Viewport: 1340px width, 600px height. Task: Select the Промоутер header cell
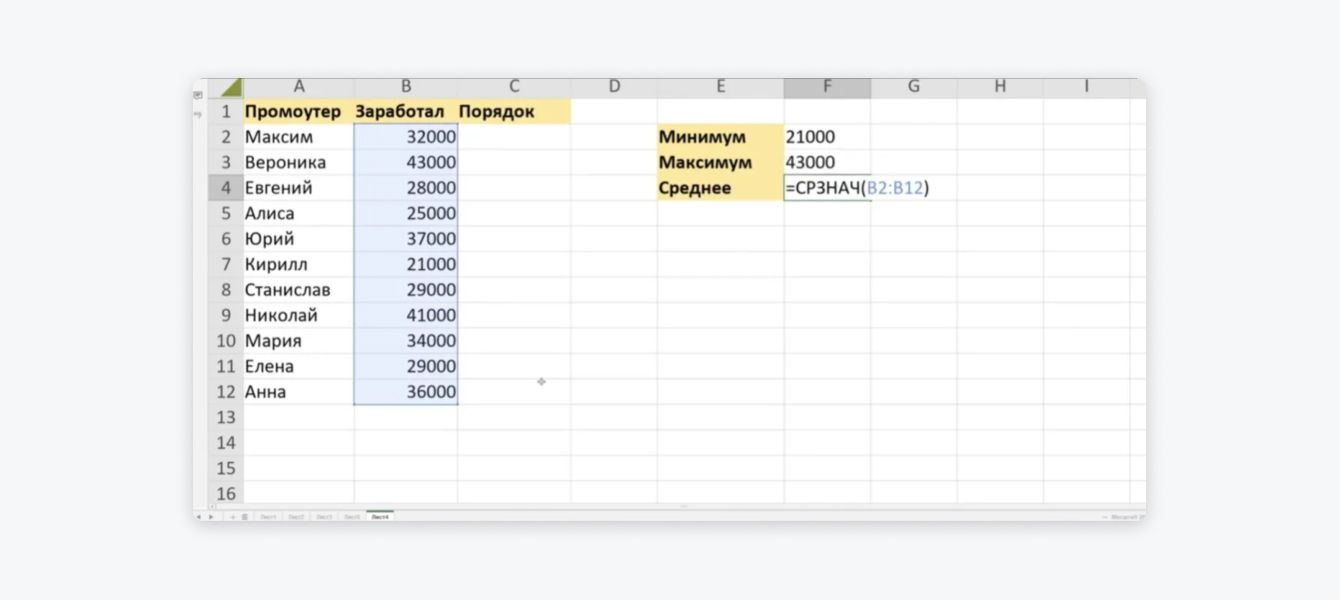(298, 112)
